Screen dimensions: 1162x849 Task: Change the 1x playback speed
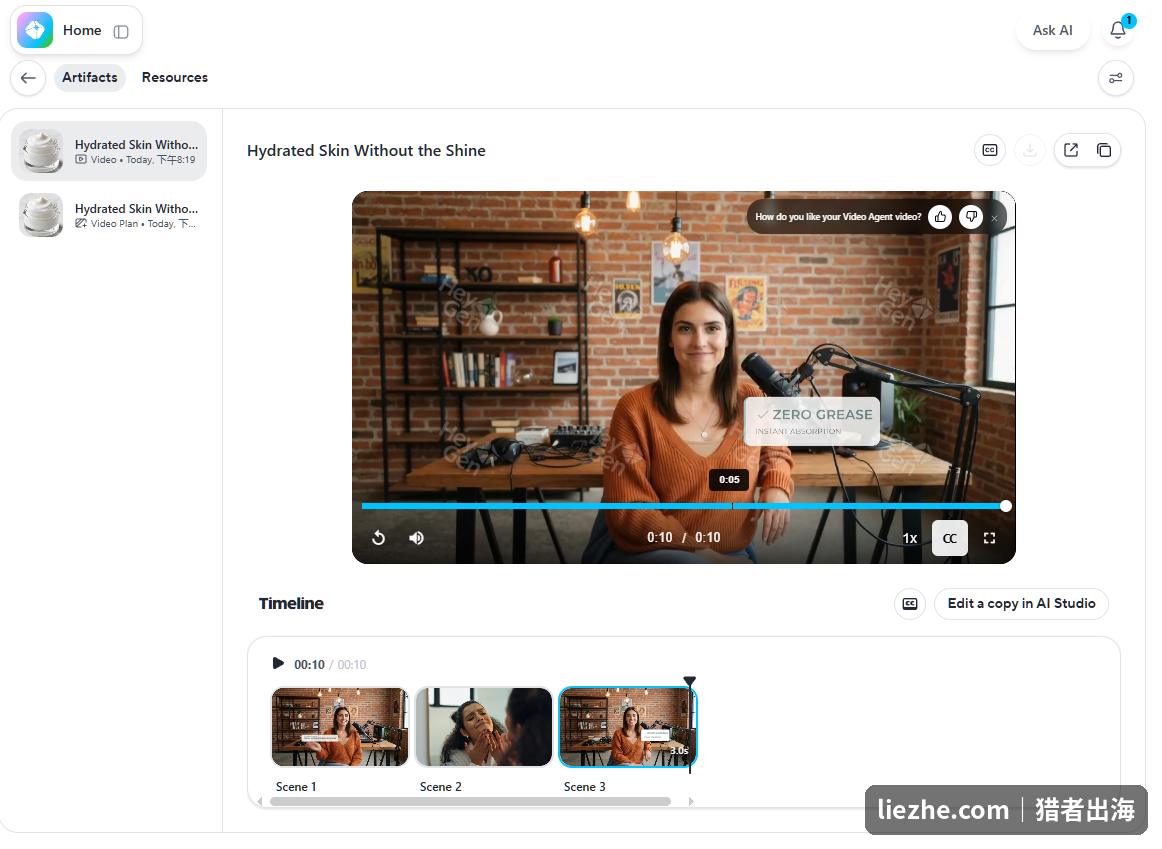909,539
